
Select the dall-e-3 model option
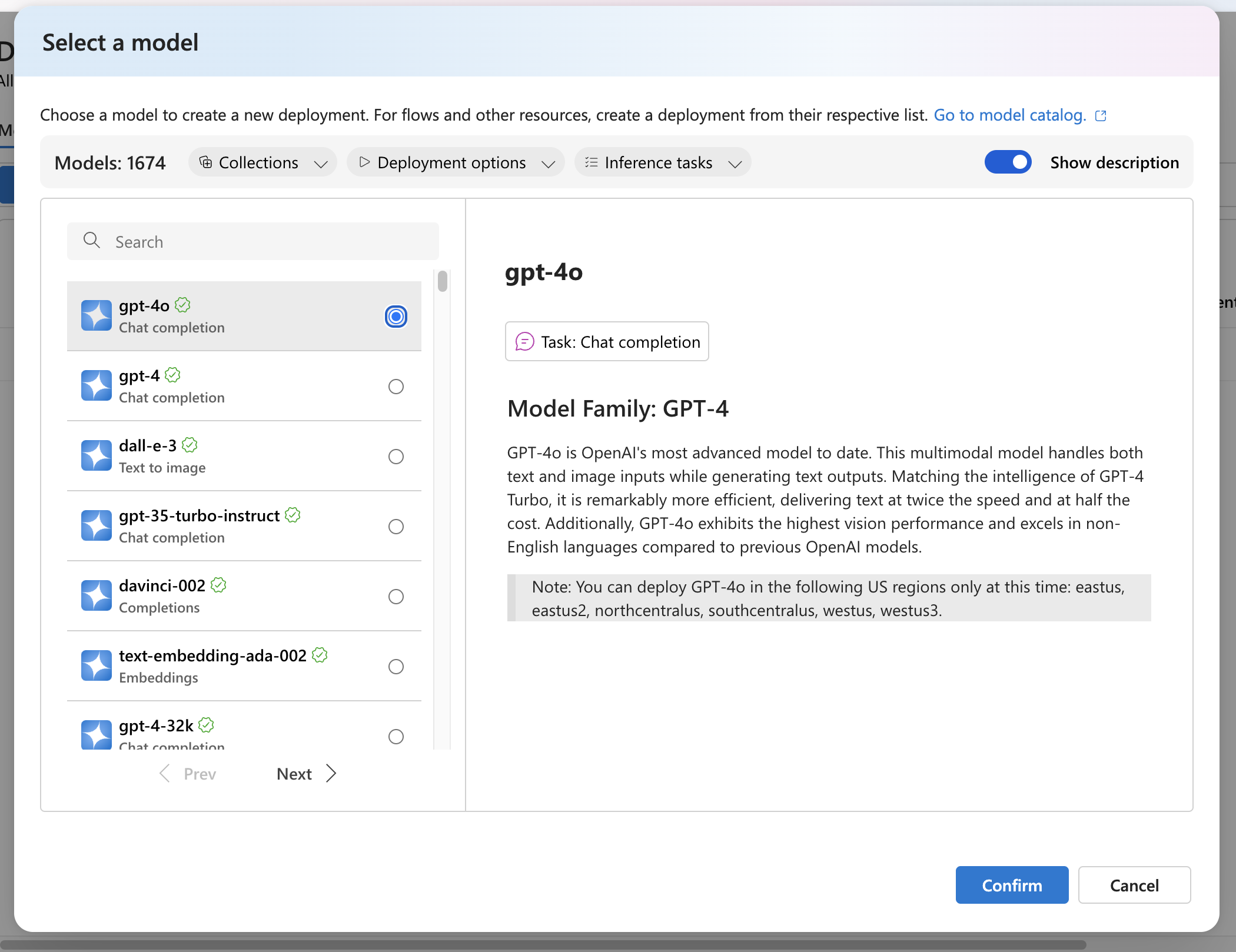pos(396,456)
